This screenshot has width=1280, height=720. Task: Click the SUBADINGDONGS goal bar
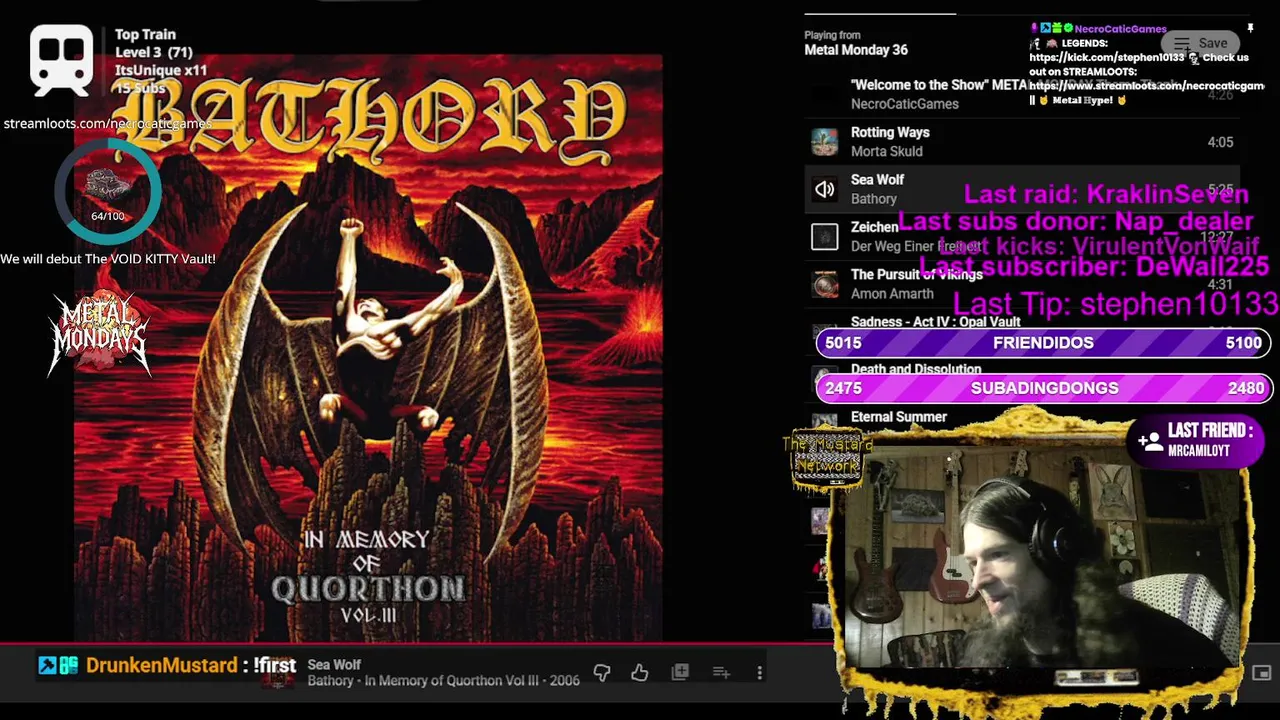(x=1043, y=388)
